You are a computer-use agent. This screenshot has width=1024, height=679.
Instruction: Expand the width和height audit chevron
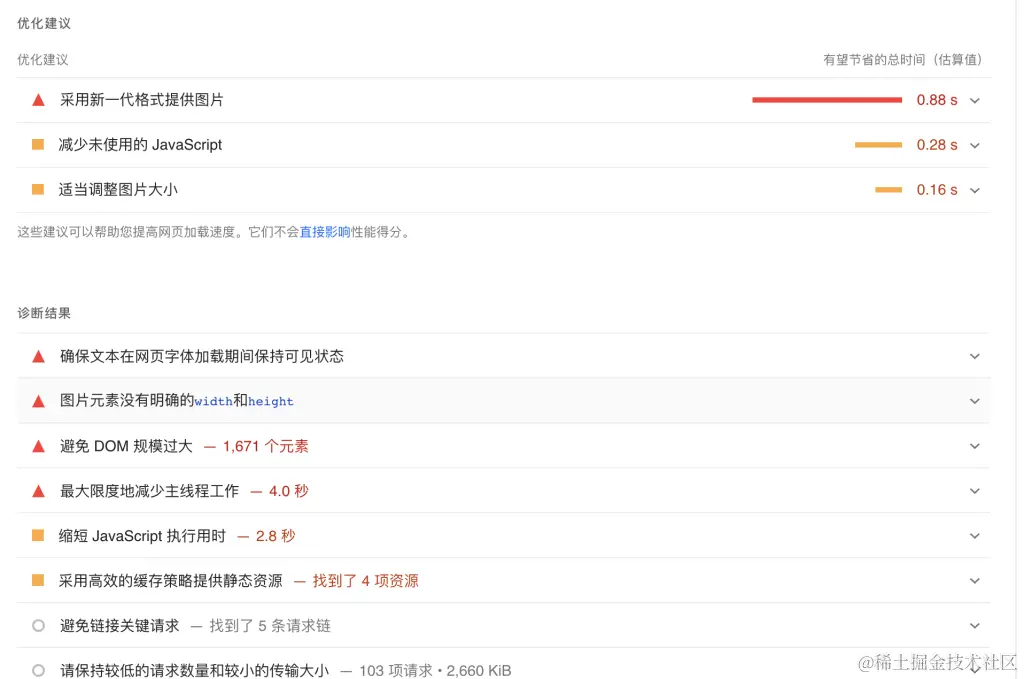coord(975,402)
